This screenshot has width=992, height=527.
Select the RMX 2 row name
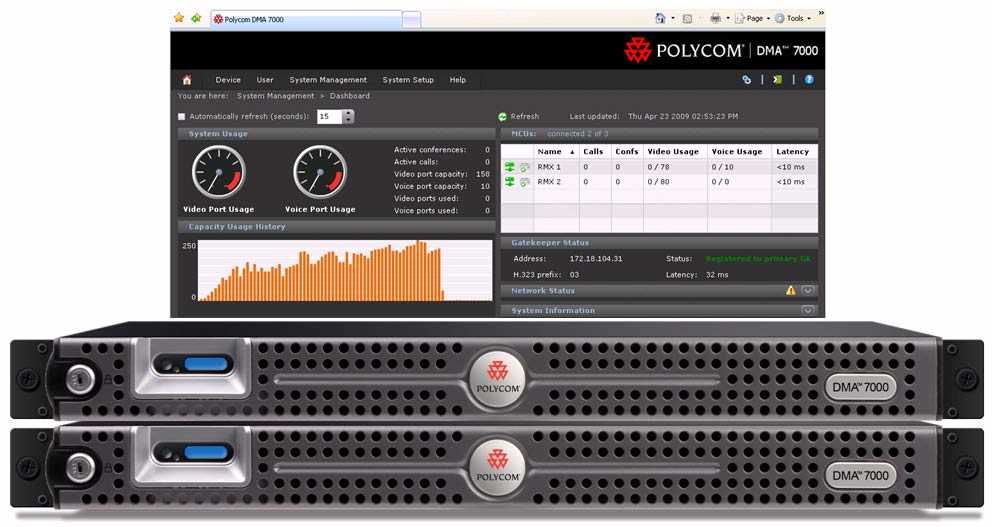549,182
